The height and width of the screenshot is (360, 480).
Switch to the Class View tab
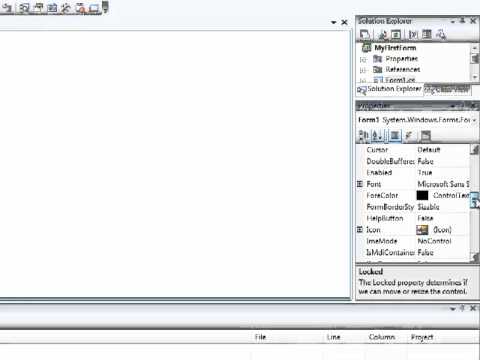point(447,89)
